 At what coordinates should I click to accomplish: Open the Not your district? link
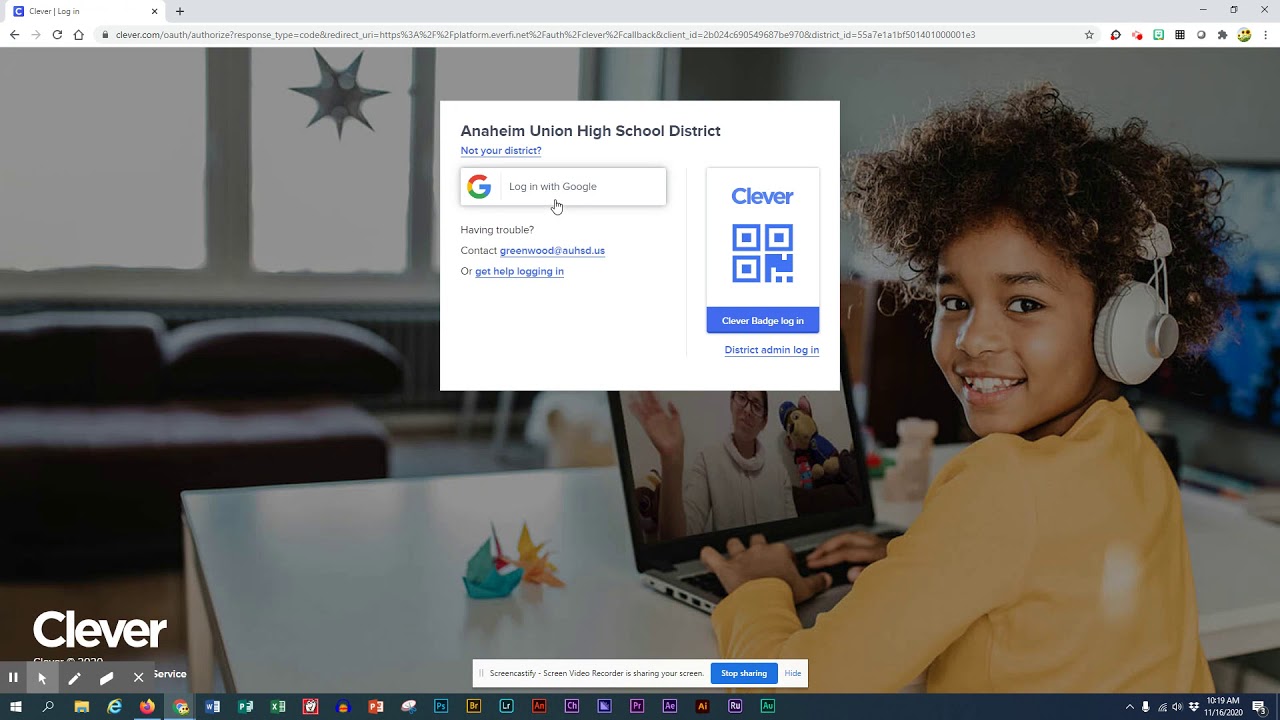pos(501,151)
